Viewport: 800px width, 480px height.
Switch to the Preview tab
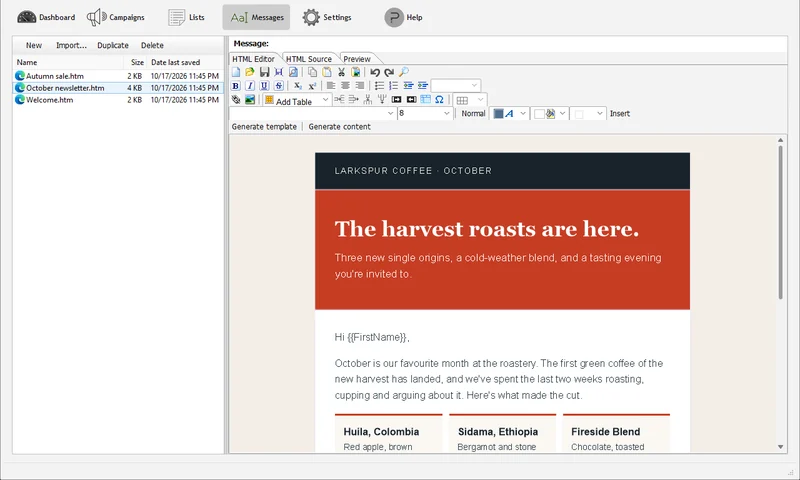point(357,59)
